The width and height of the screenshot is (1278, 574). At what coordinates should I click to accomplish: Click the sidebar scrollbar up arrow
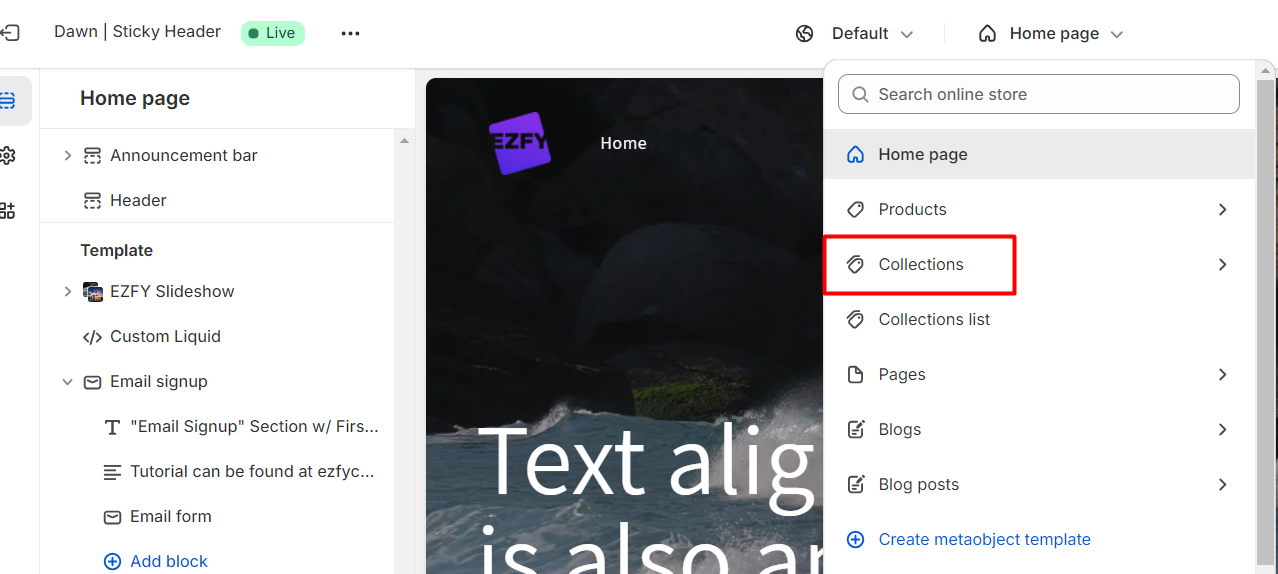pyautogui.click(x=404, y=141)
